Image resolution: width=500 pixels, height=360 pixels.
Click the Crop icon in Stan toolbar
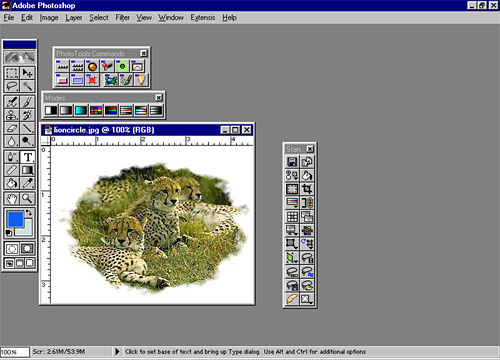coord(307,189)
